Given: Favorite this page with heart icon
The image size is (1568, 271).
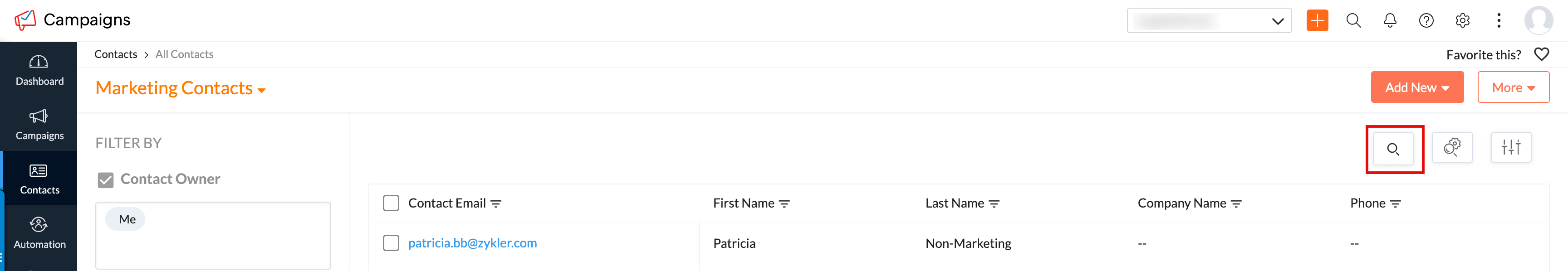Looking at the screenshot, I should coord(1541,55).
